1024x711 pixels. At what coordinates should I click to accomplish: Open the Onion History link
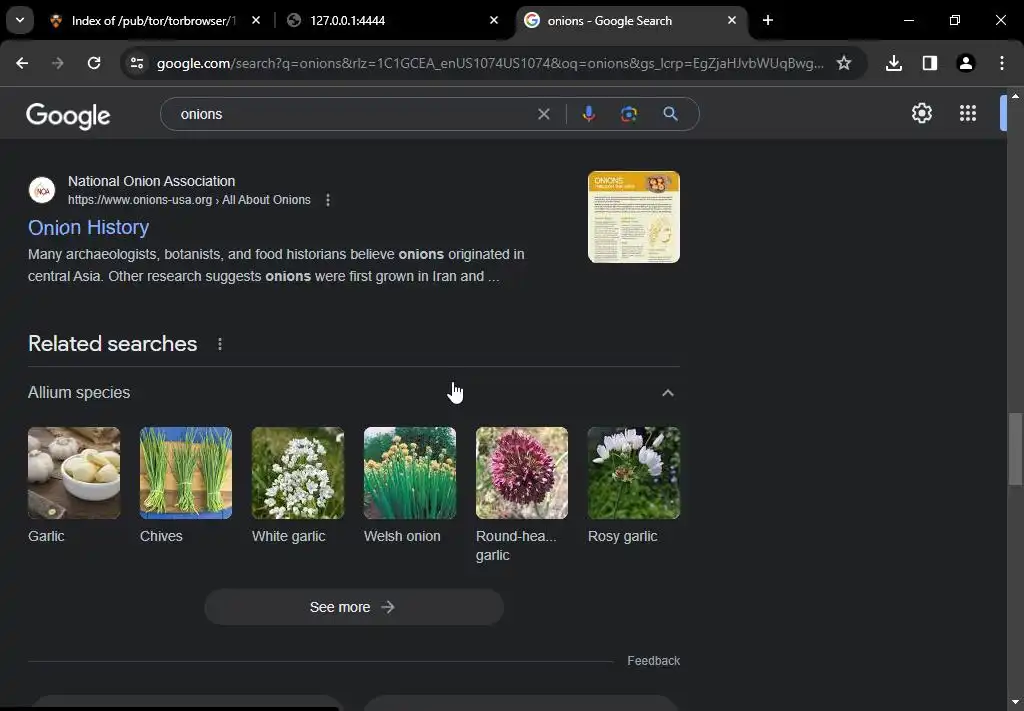89,227
